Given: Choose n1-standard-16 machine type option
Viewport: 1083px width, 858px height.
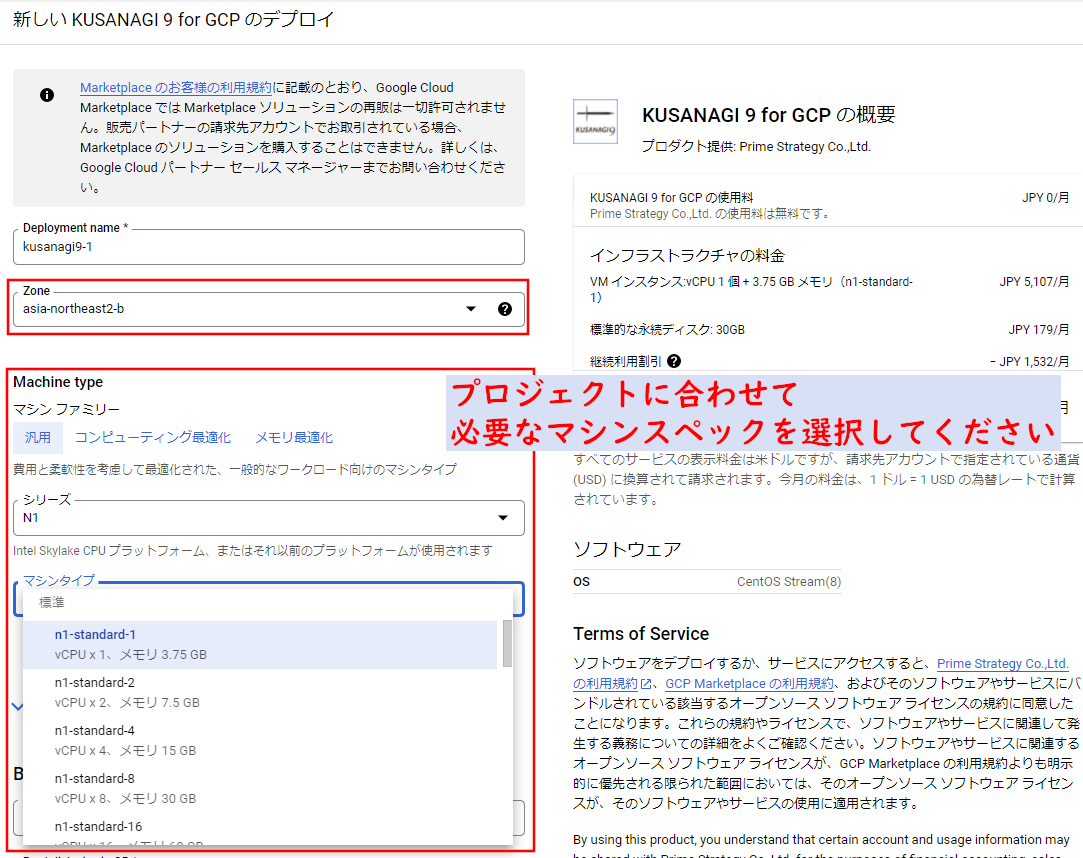Looking at the screenshot, I should [260, 829].
